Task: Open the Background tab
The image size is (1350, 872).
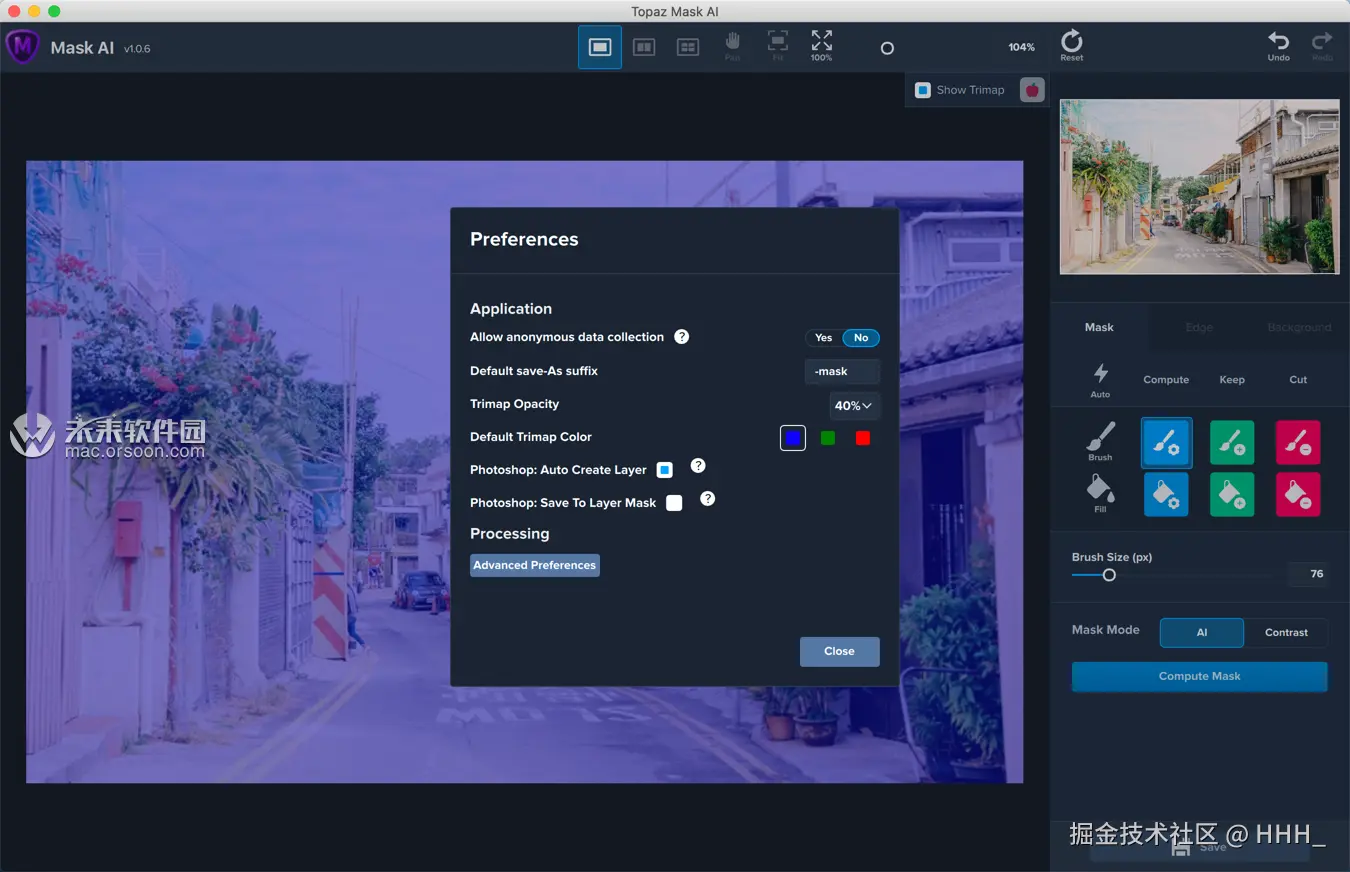Action: point(1299,327)
